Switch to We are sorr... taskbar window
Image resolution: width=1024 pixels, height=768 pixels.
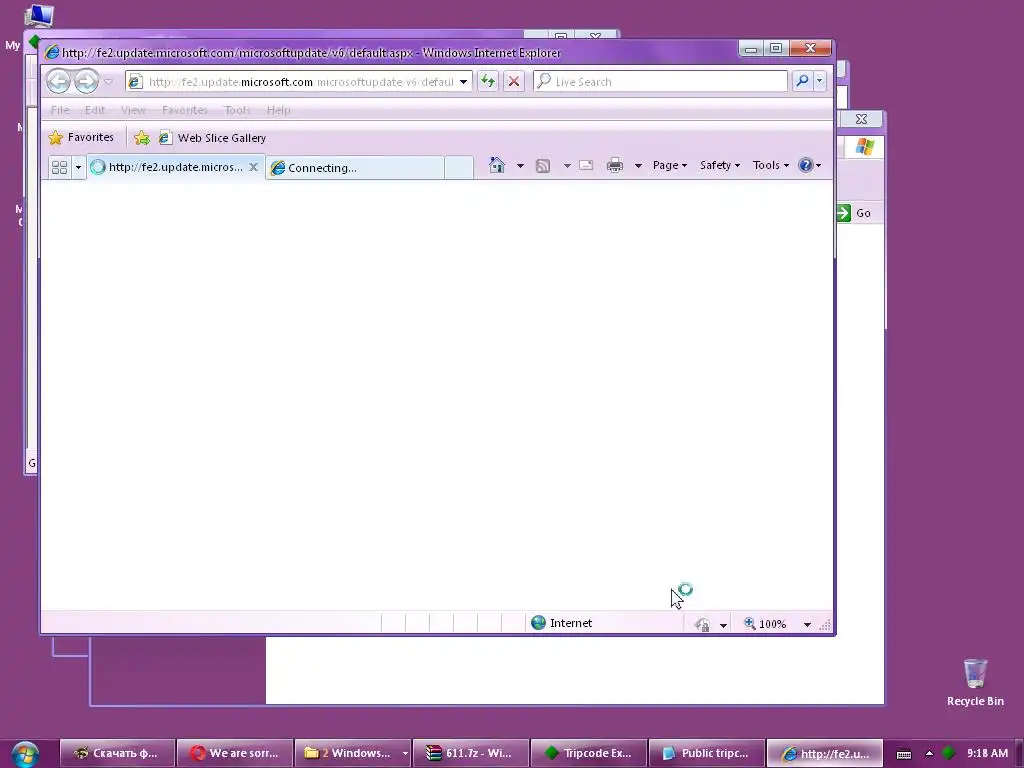[x=235, y=753]
